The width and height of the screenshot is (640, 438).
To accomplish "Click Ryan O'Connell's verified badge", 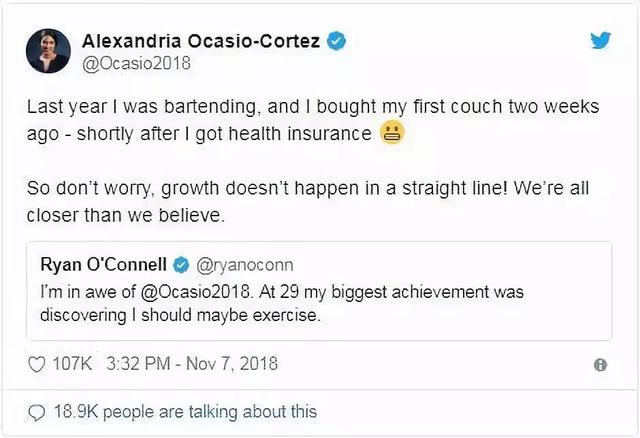I will point(181,266).
